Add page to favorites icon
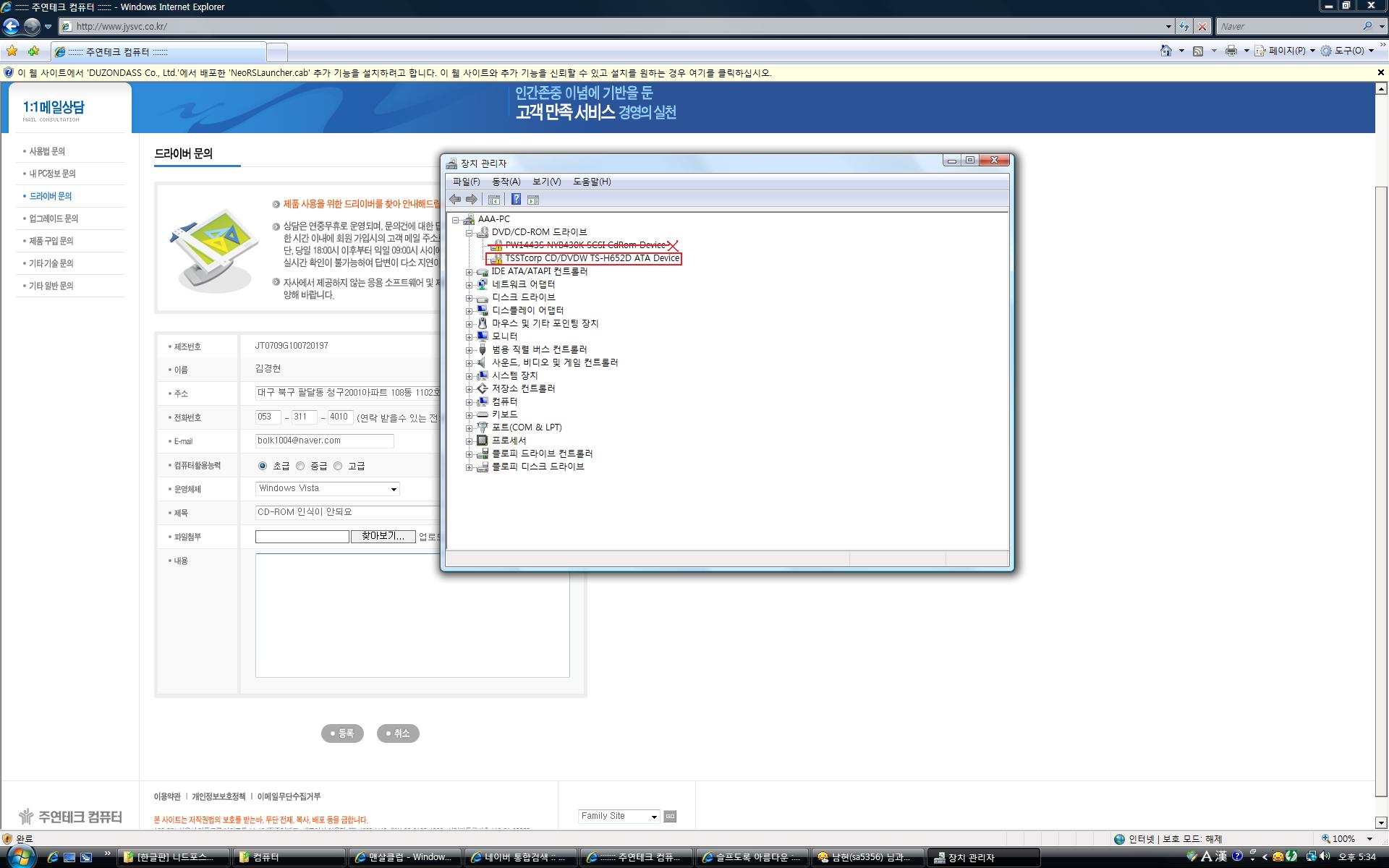 (33, 51)
